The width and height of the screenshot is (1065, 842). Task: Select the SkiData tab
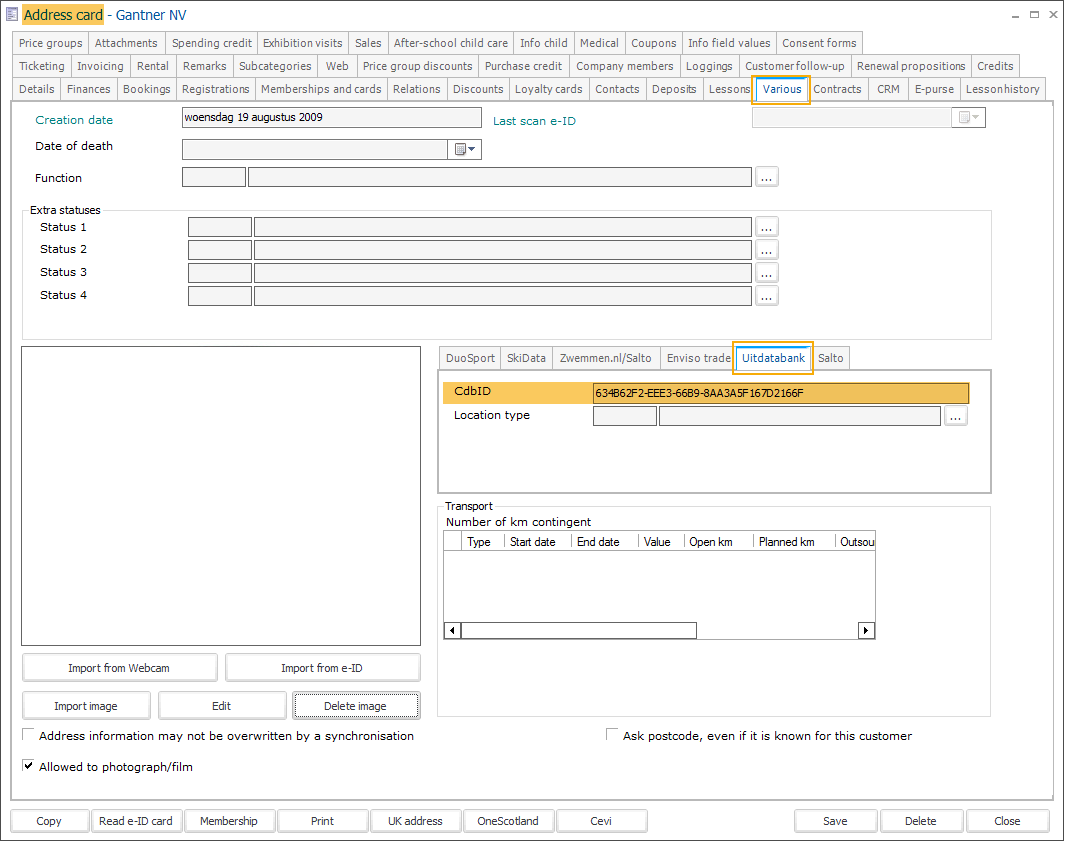click(x=526, y=358)
